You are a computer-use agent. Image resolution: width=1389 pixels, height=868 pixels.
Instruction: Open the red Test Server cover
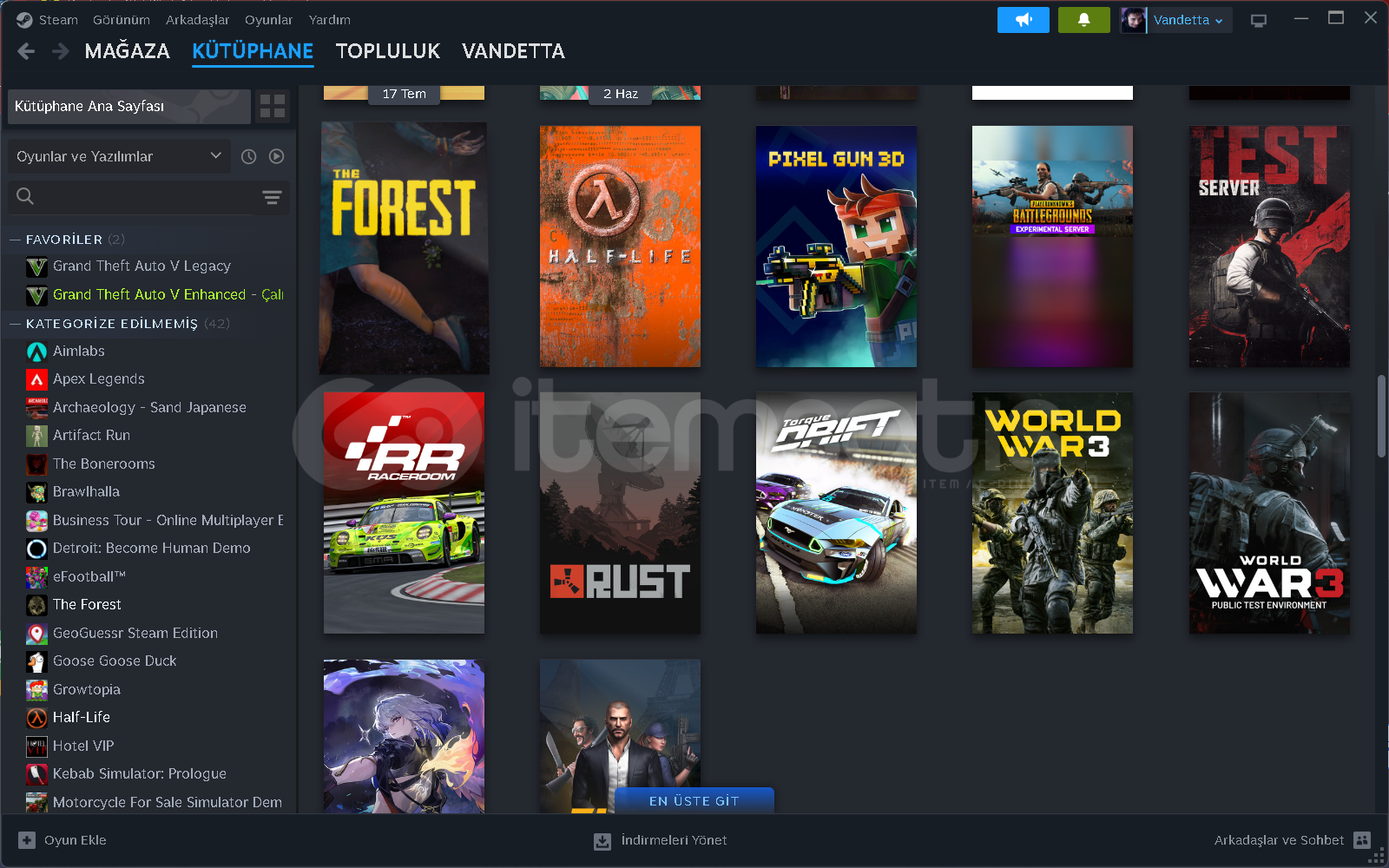[1269, 247]
